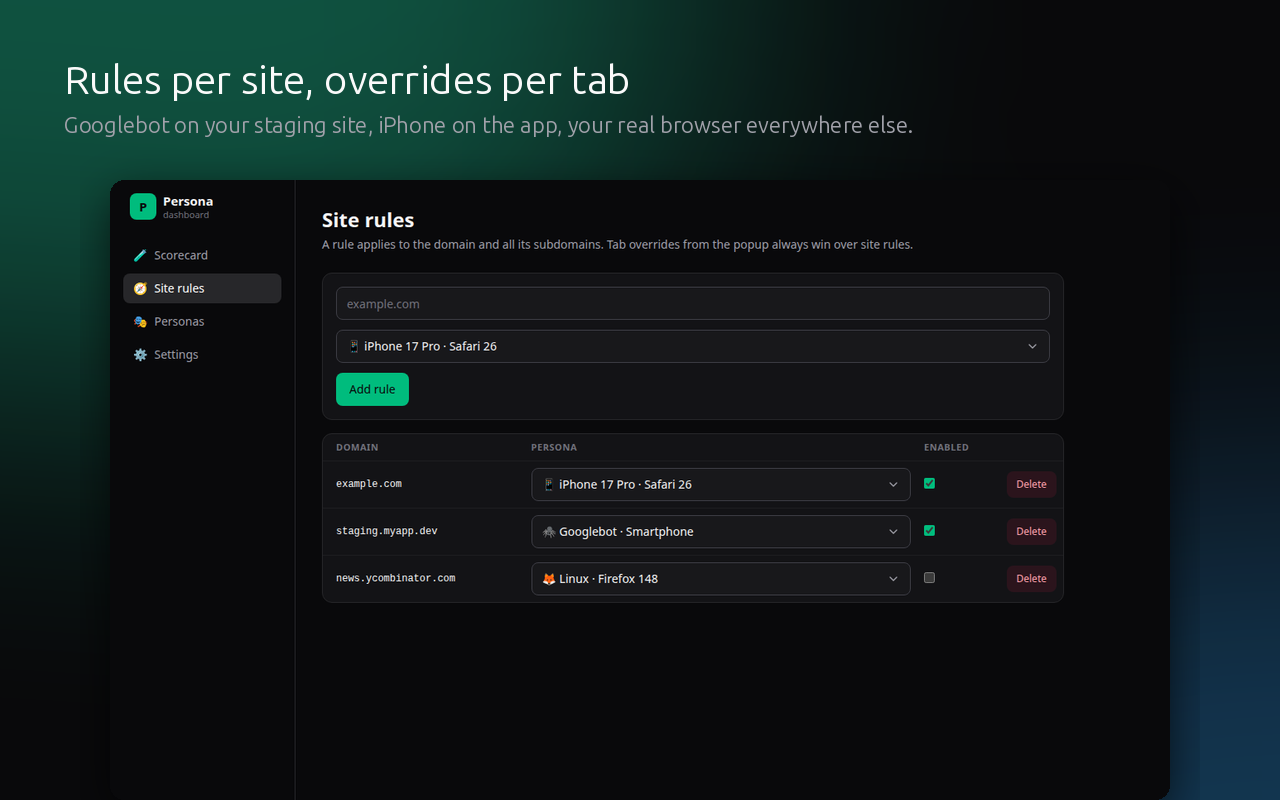Click the Site rules compass icon

[x=140, y=288]
